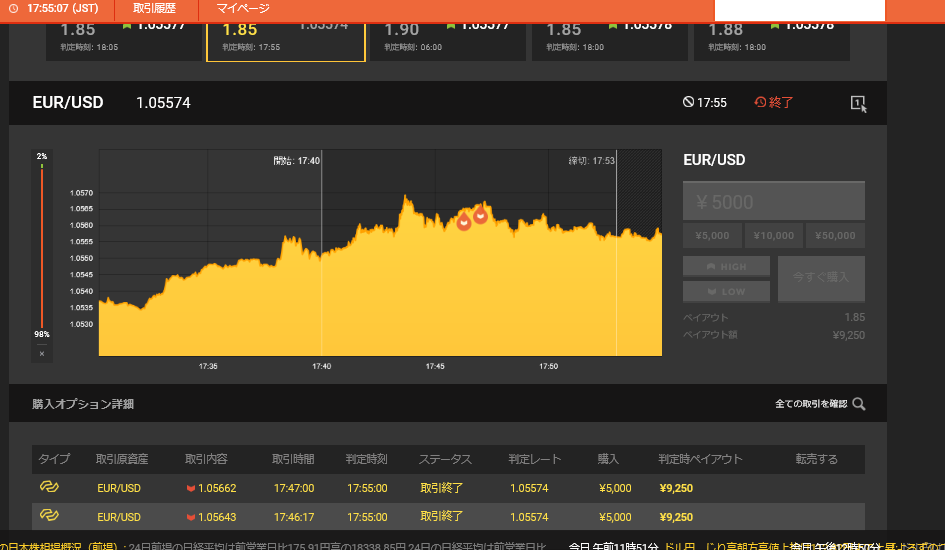Click the red sentiment slider bar left of the chart

(x=42, y=245)
